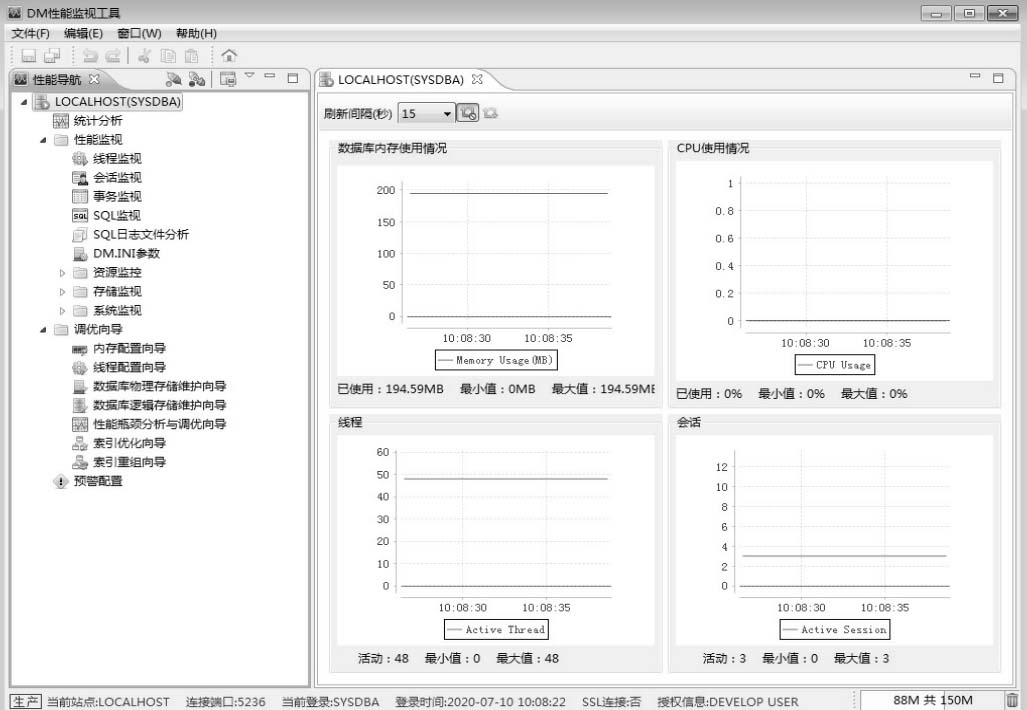Screen dimensions: 1027x710
Task: Expand the 存储监视 folder
Action: pos(61,292)
